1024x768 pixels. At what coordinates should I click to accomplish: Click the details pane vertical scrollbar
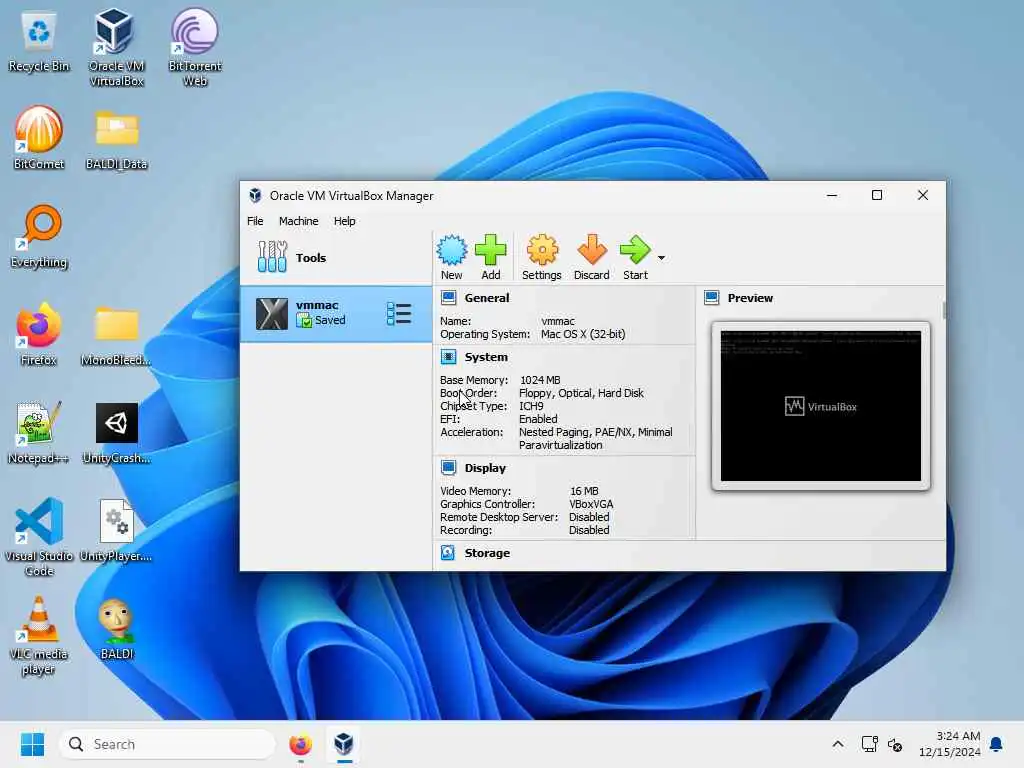[944, 311]
